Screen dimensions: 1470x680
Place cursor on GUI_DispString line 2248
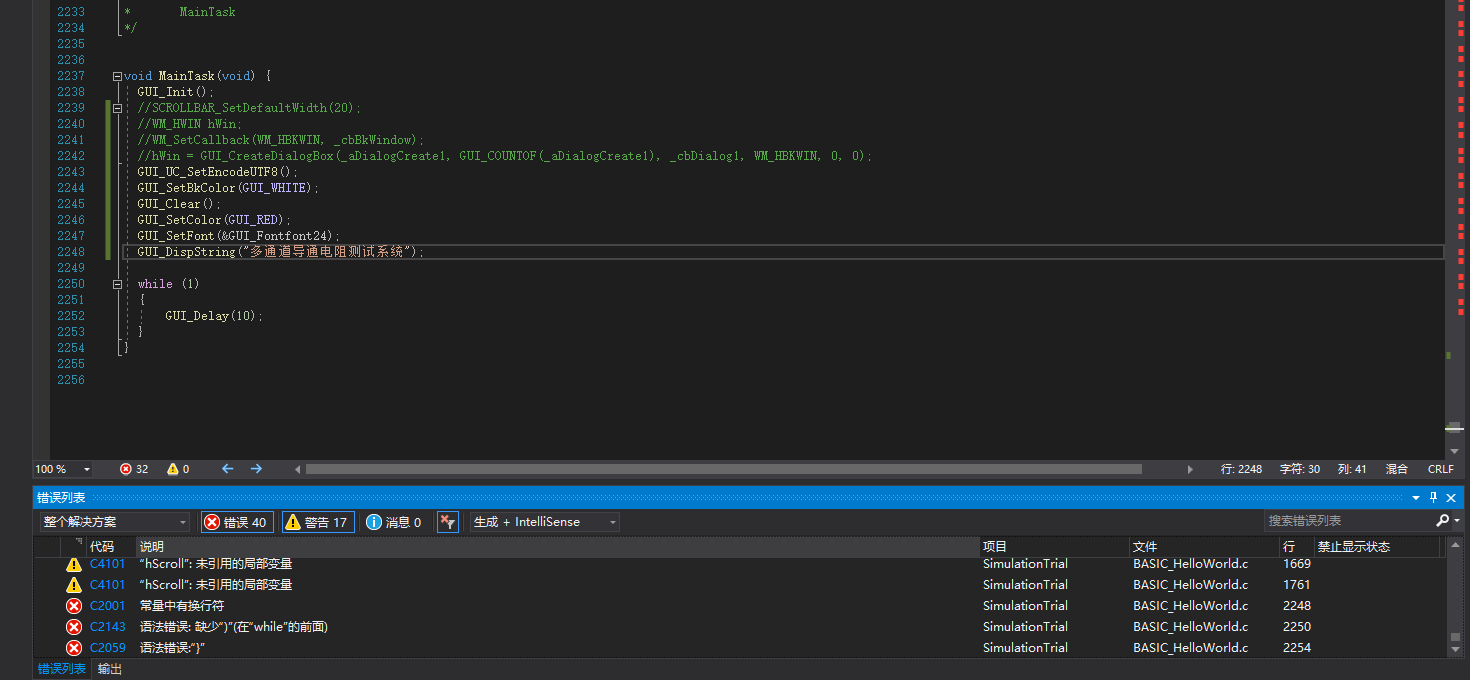281,252
